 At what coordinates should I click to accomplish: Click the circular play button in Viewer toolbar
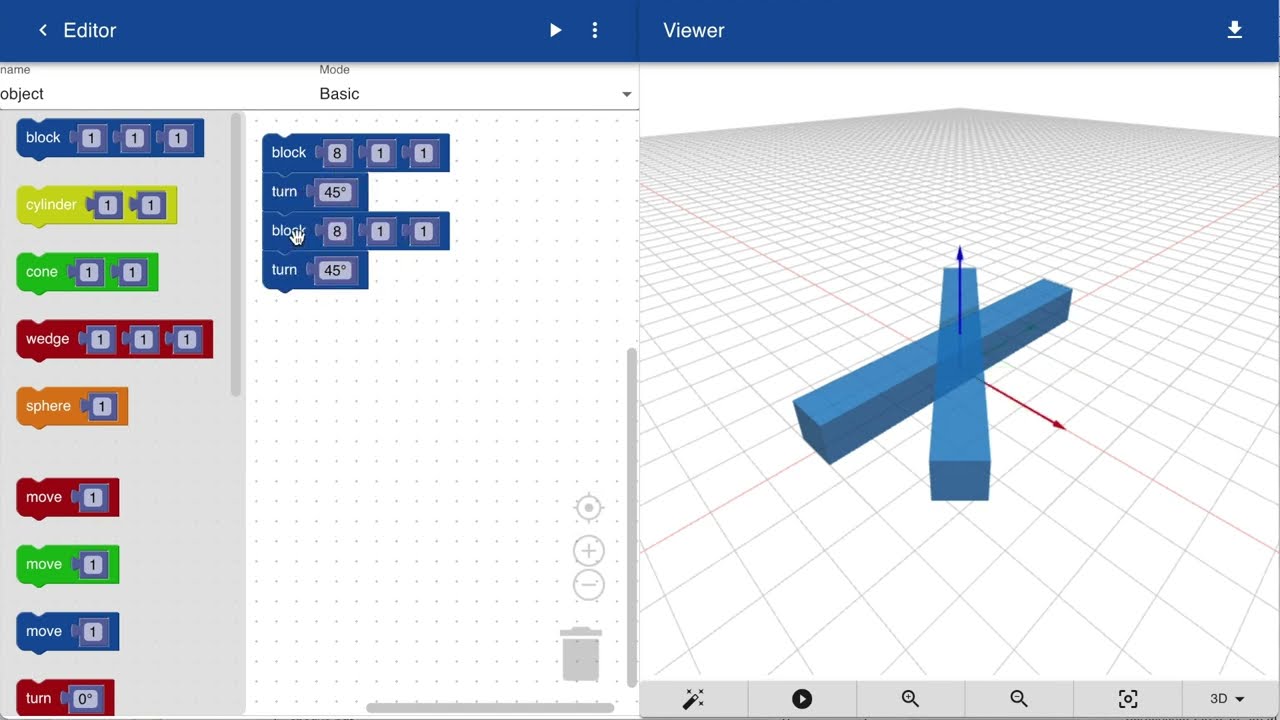coord(802,699)
